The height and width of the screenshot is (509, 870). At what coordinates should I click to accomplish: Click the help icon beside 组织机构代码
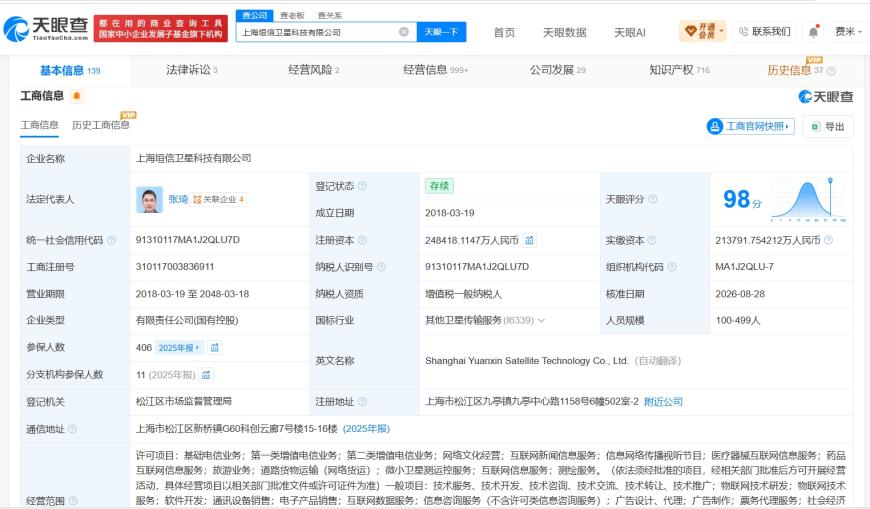[672, 267]
